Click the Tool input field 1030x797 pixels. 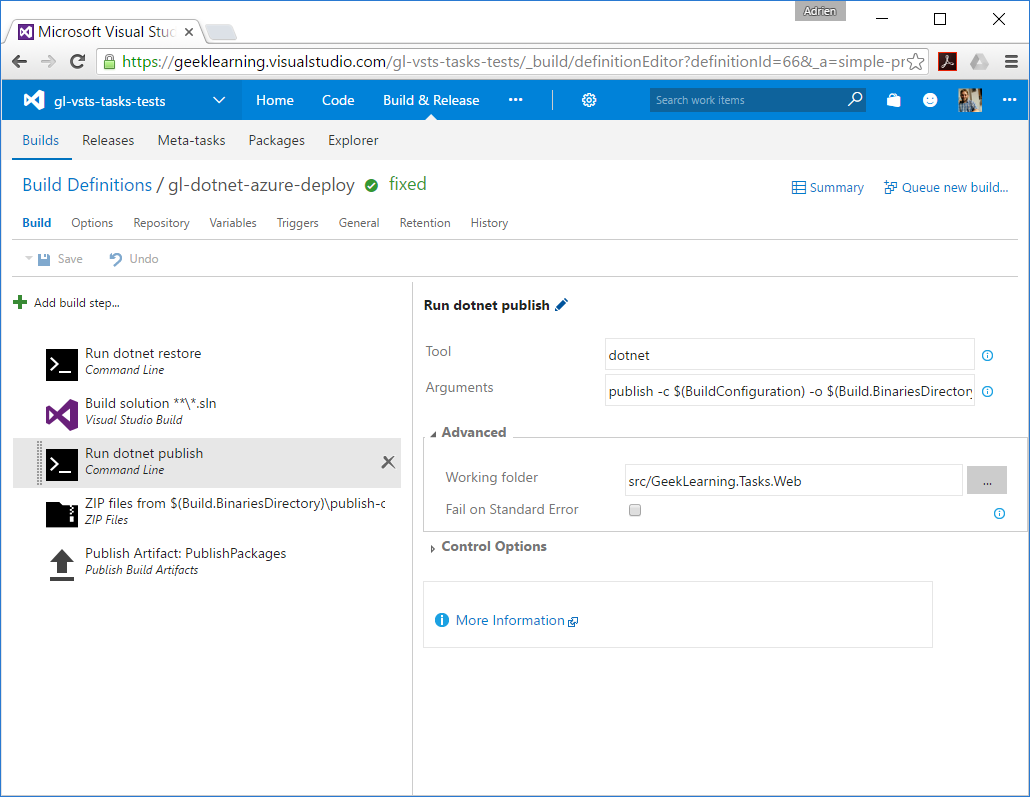click(790, 355)
